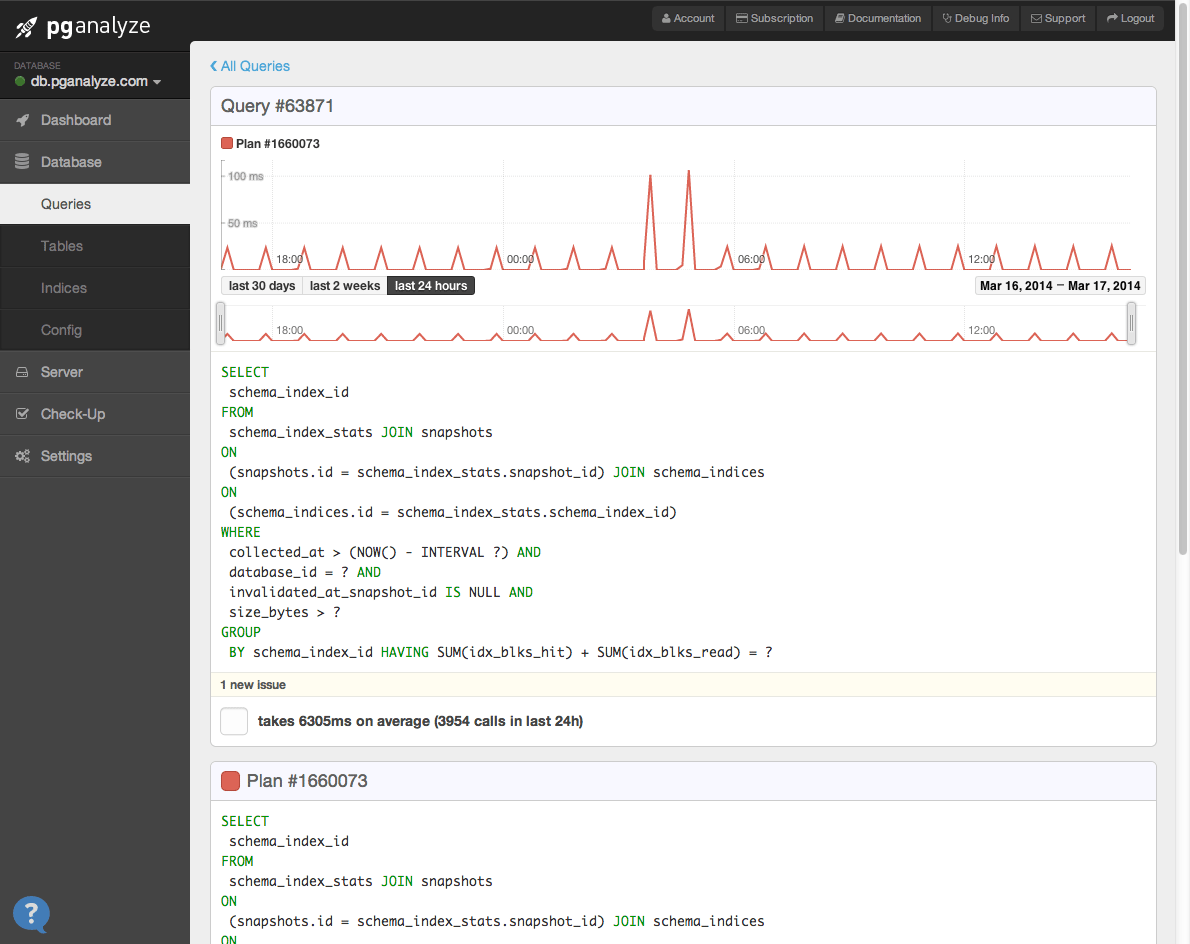
Task: Click the Database stack icon in sidebar
Action: pos(22,162)
